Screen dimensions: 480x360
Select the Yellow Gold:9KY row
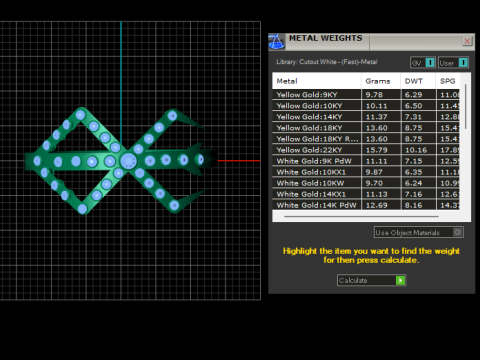[x=366, y=95]
